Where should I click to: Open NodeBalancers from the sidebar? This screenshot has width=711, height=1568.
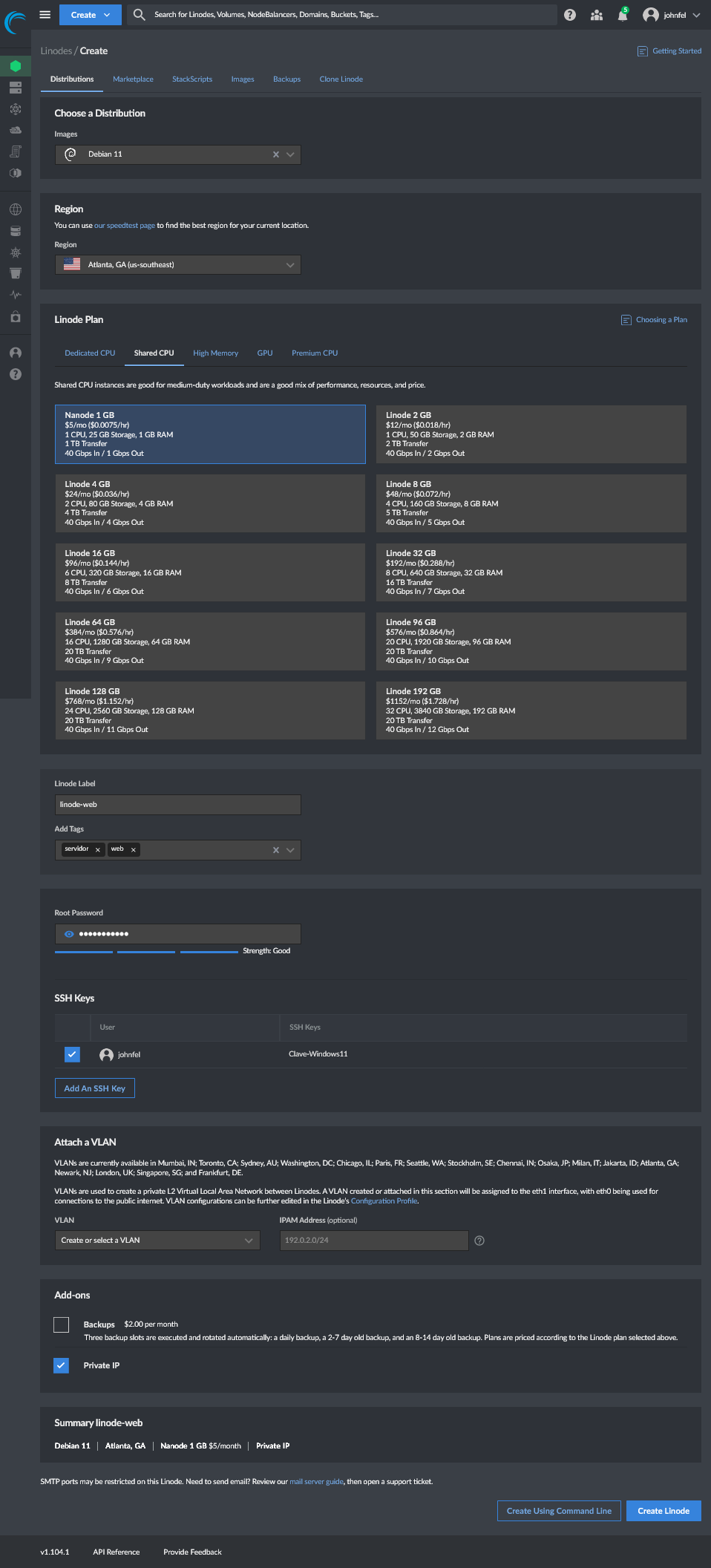coord(16,109)
